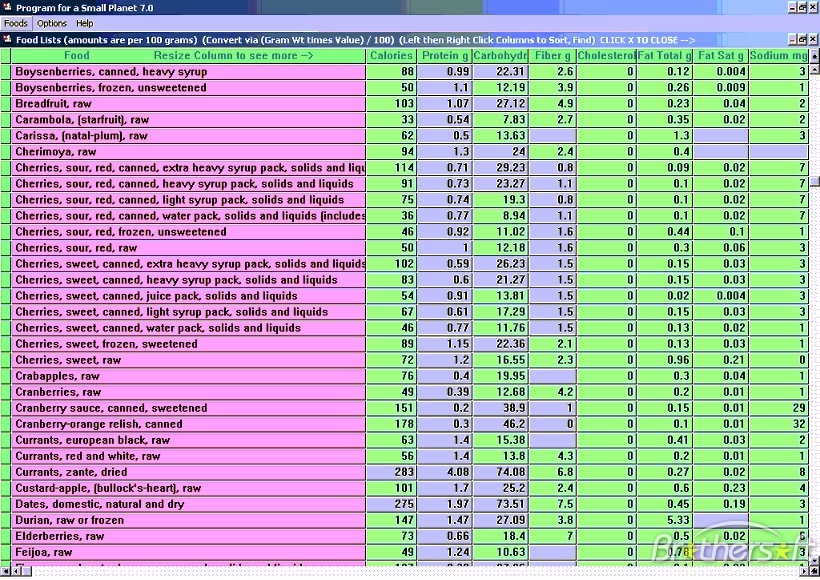Select the 'Breadfruit, raw' row
The height and width of the screenshot is (580, 820).
pos(188,104)
